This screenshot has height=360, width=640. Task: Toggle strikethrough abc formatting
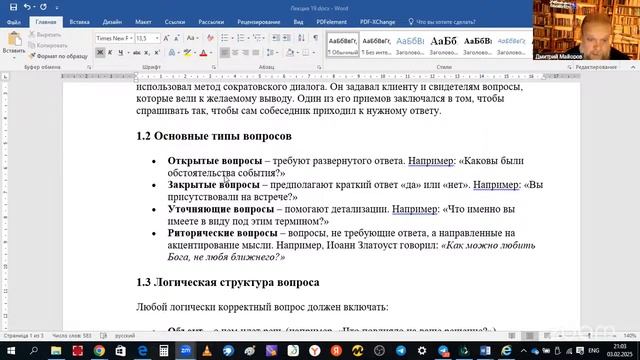pos(136,53)
